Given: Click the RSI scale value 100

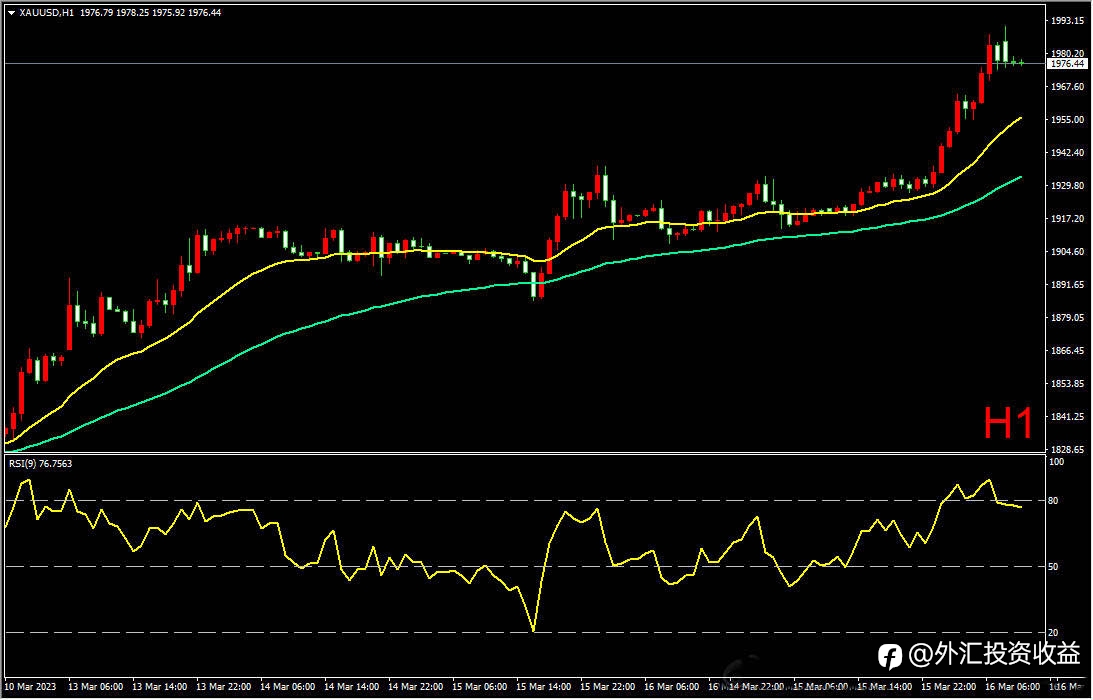Looking at the screenshot, I should pyautogui.click(x=1057, y=462).
